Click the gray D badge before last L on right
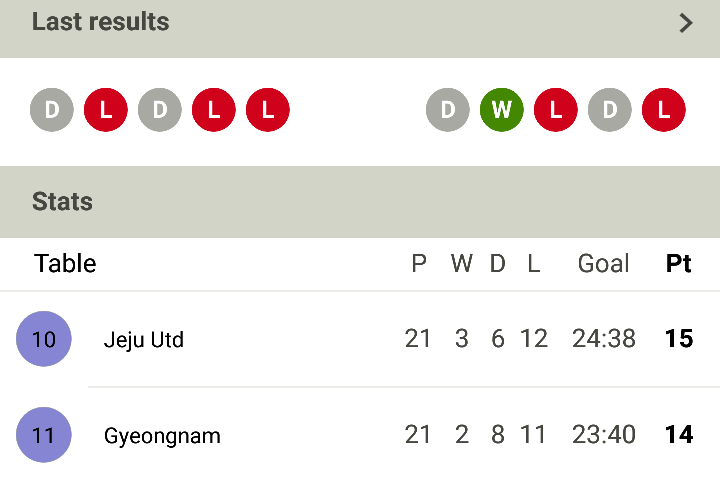Screen dimensions: 720x477 609,110
